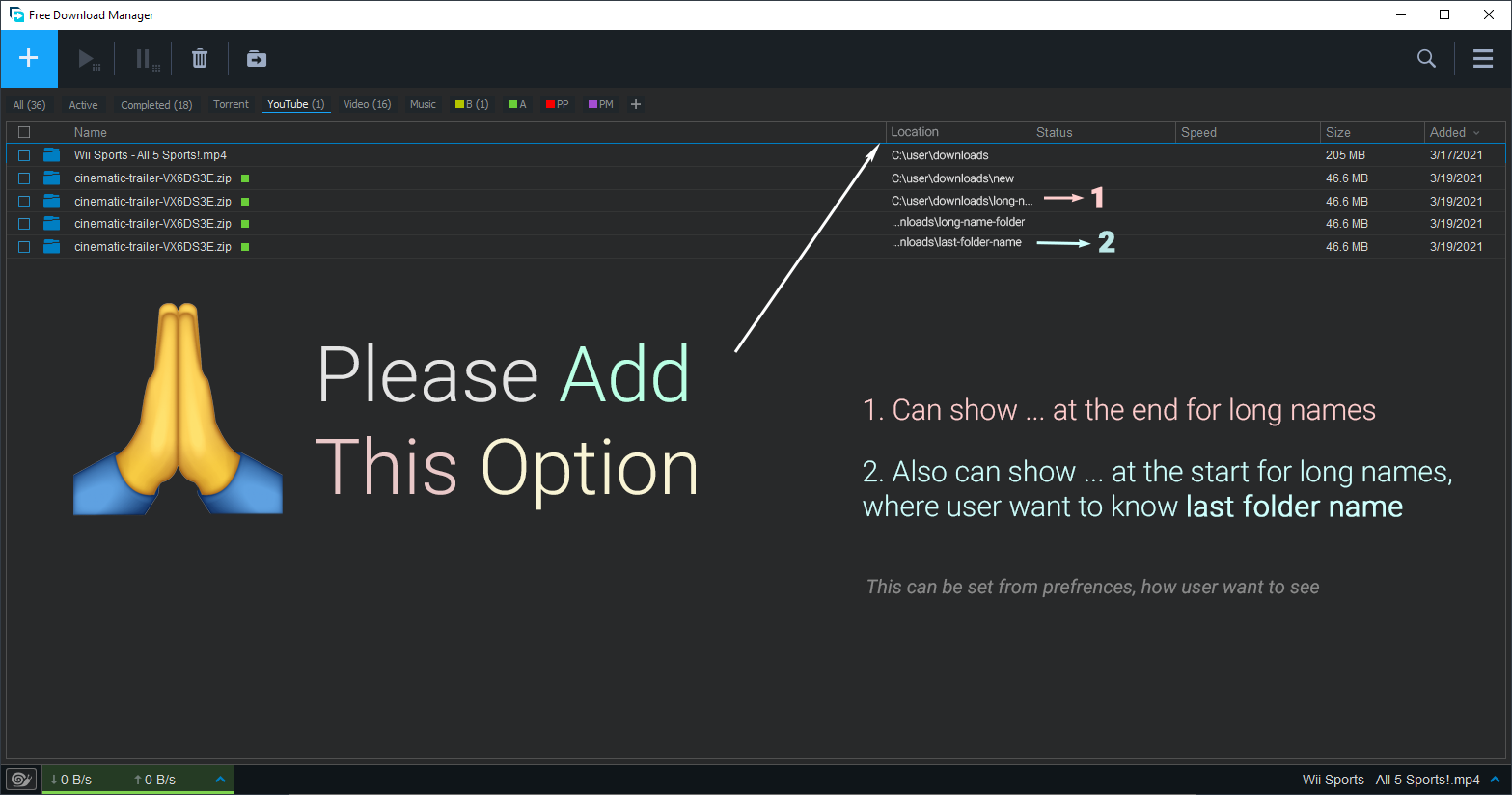Sort by the Location column header

pyautogui.click(x=958, y=132)
